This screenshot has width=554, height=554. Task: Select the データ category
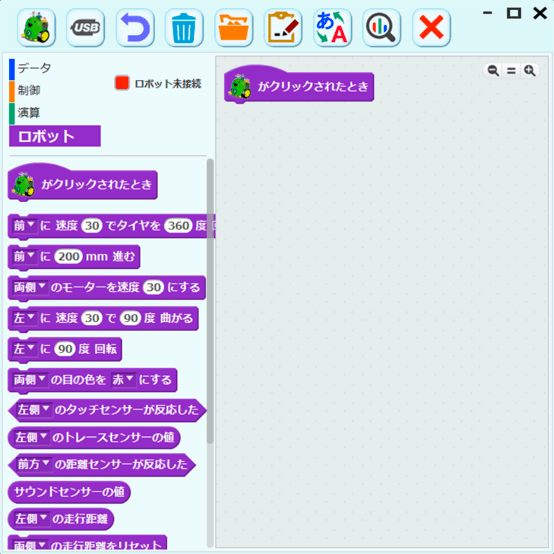point(34,68)
